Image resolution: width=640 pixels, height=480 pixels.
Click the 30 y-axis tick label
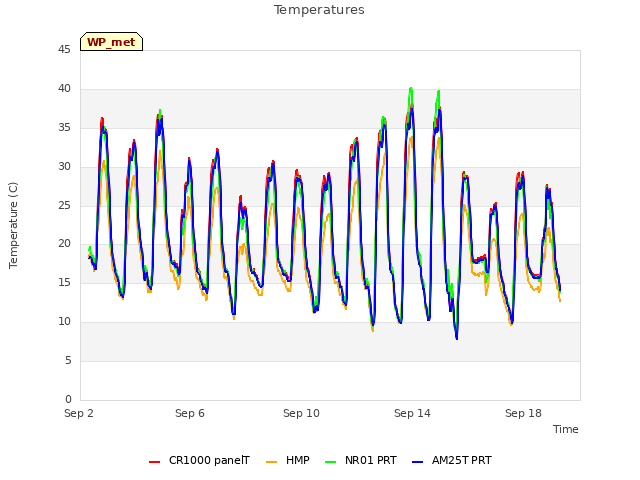pyautogui.click(x=64, y=167)
